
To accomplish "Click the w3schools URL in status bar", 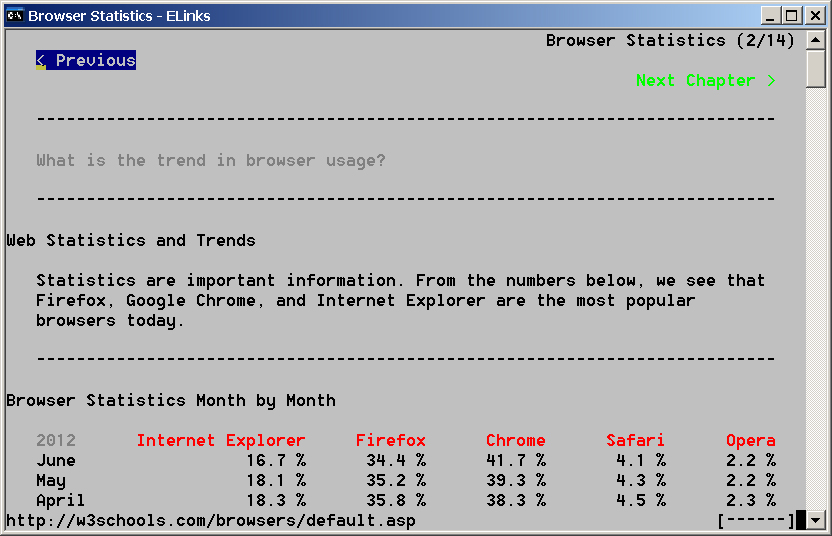I will pos(211,520).
